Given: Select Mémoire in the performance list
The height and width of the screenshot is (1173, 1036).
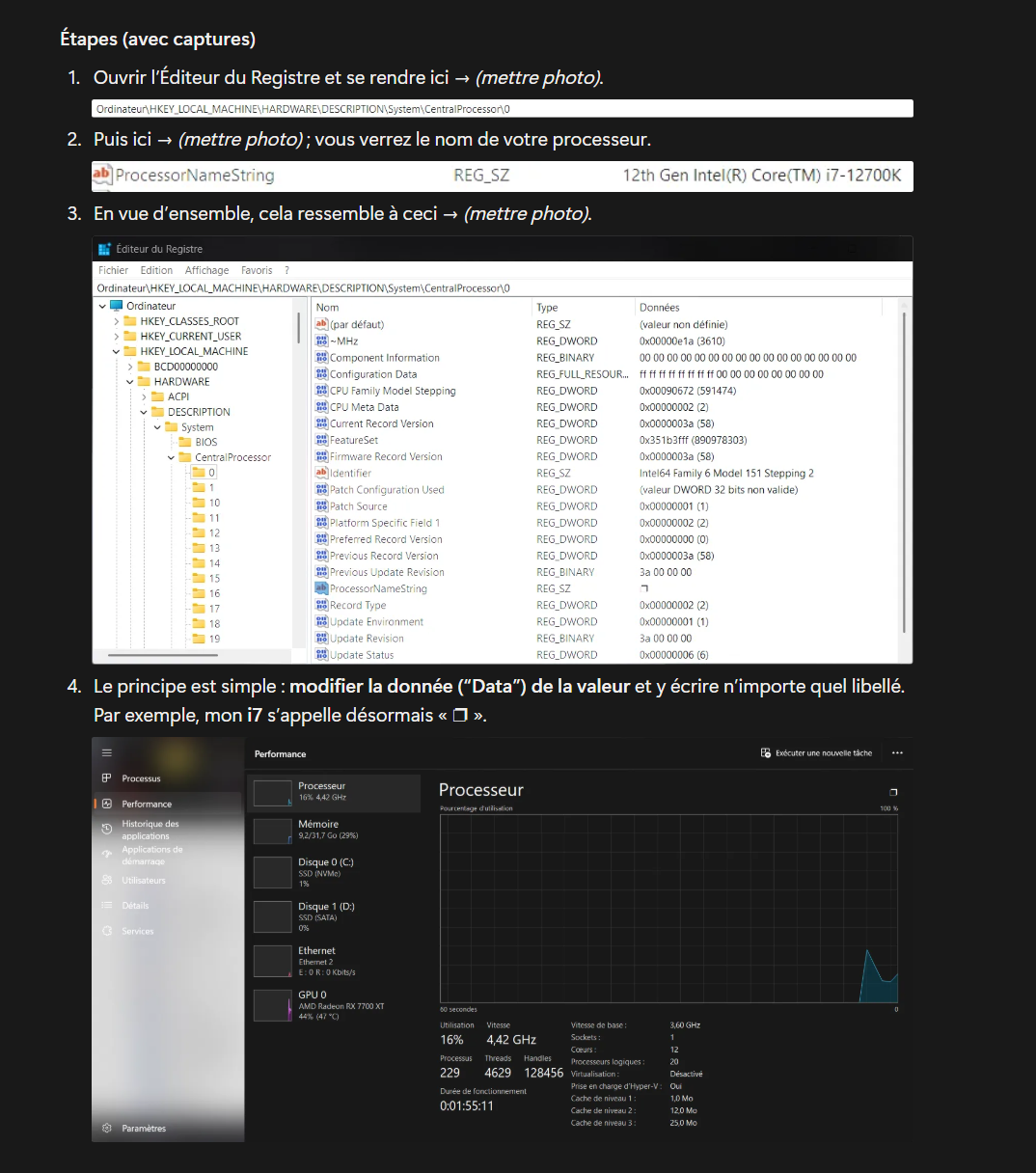Looking at the screenshot, I should [318, 830].
